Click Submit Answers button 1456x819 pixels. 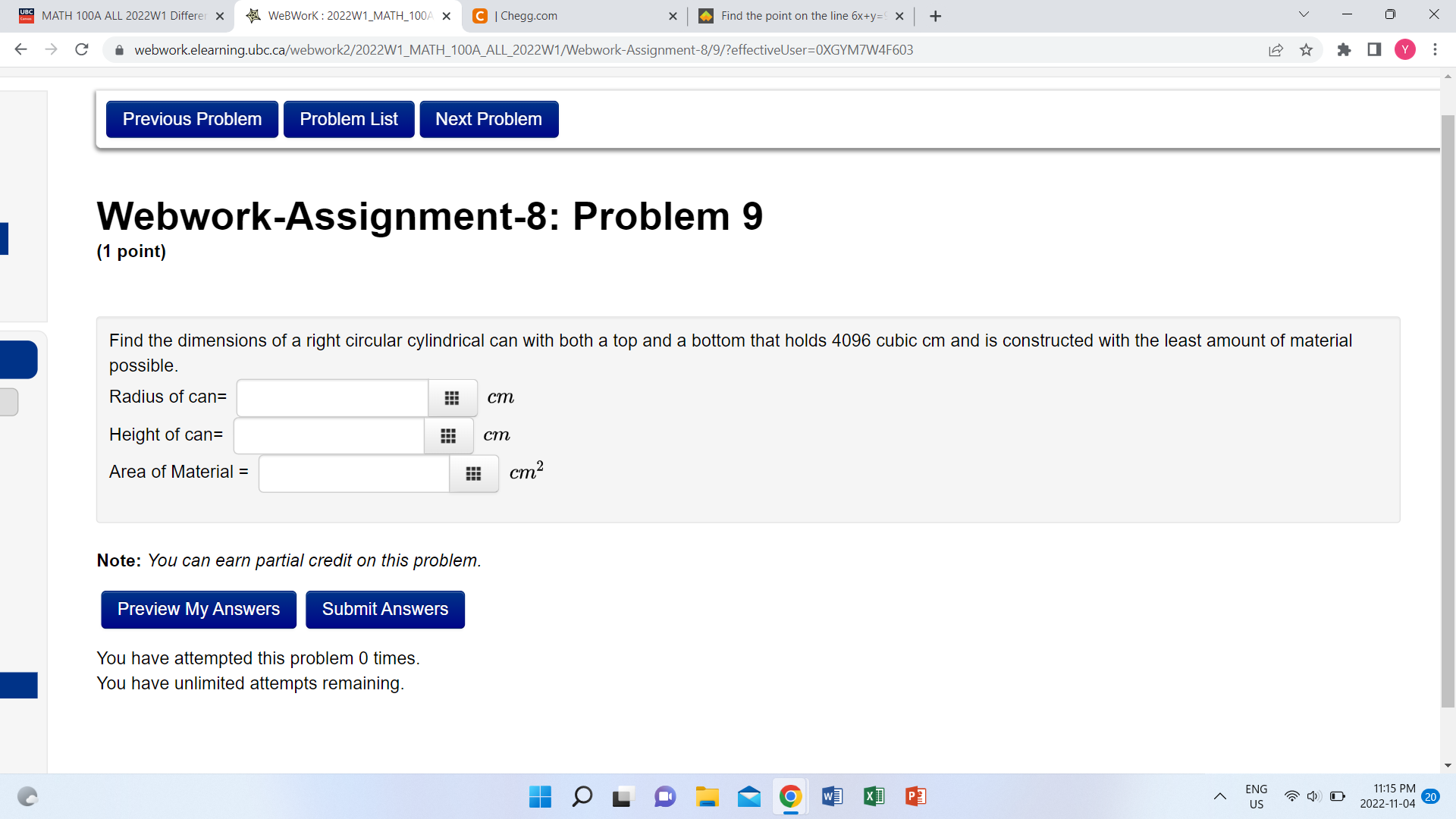coord(384,610)
